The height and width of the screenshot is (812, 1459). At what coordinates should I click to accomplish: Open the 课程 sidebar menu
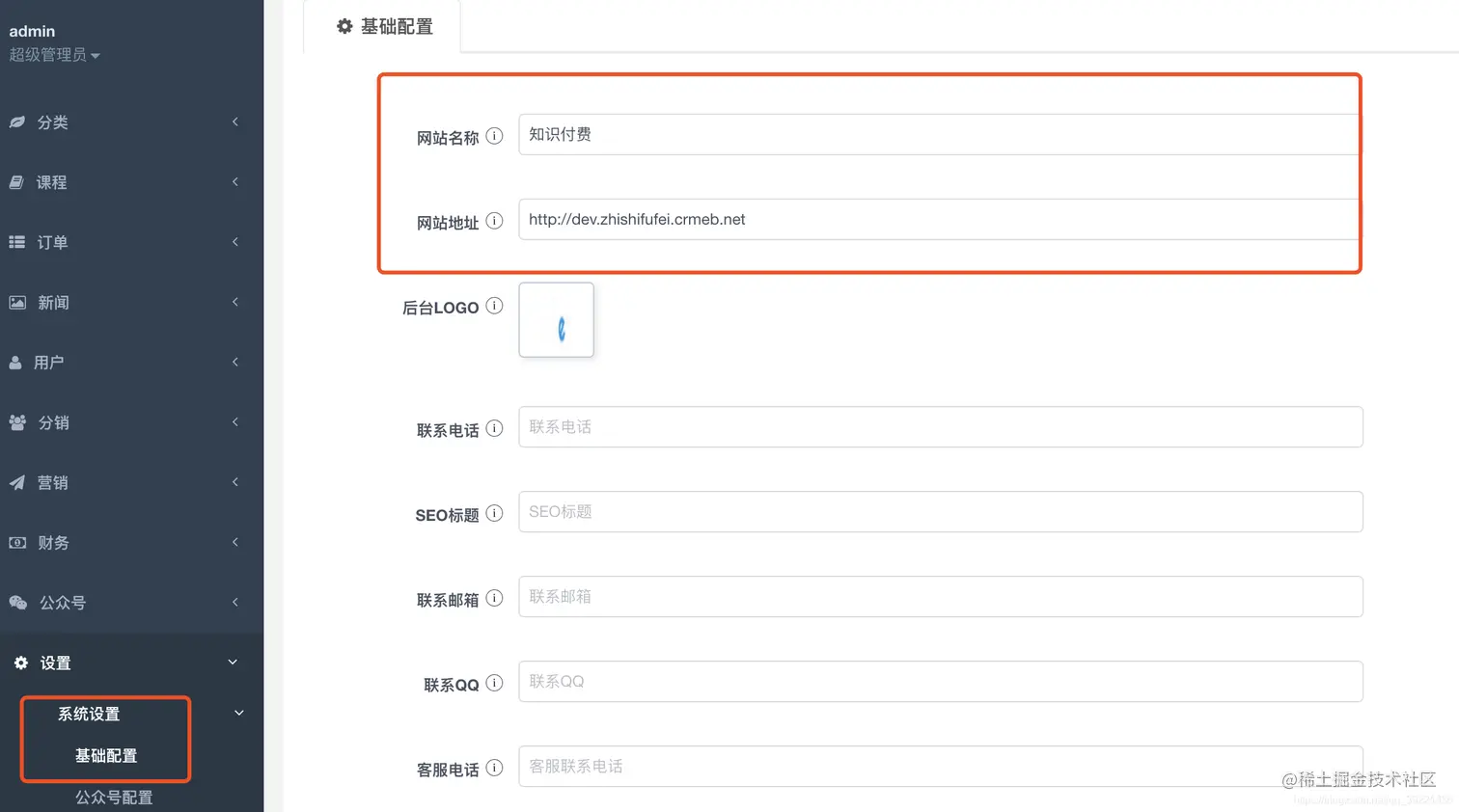coord(131,182)
